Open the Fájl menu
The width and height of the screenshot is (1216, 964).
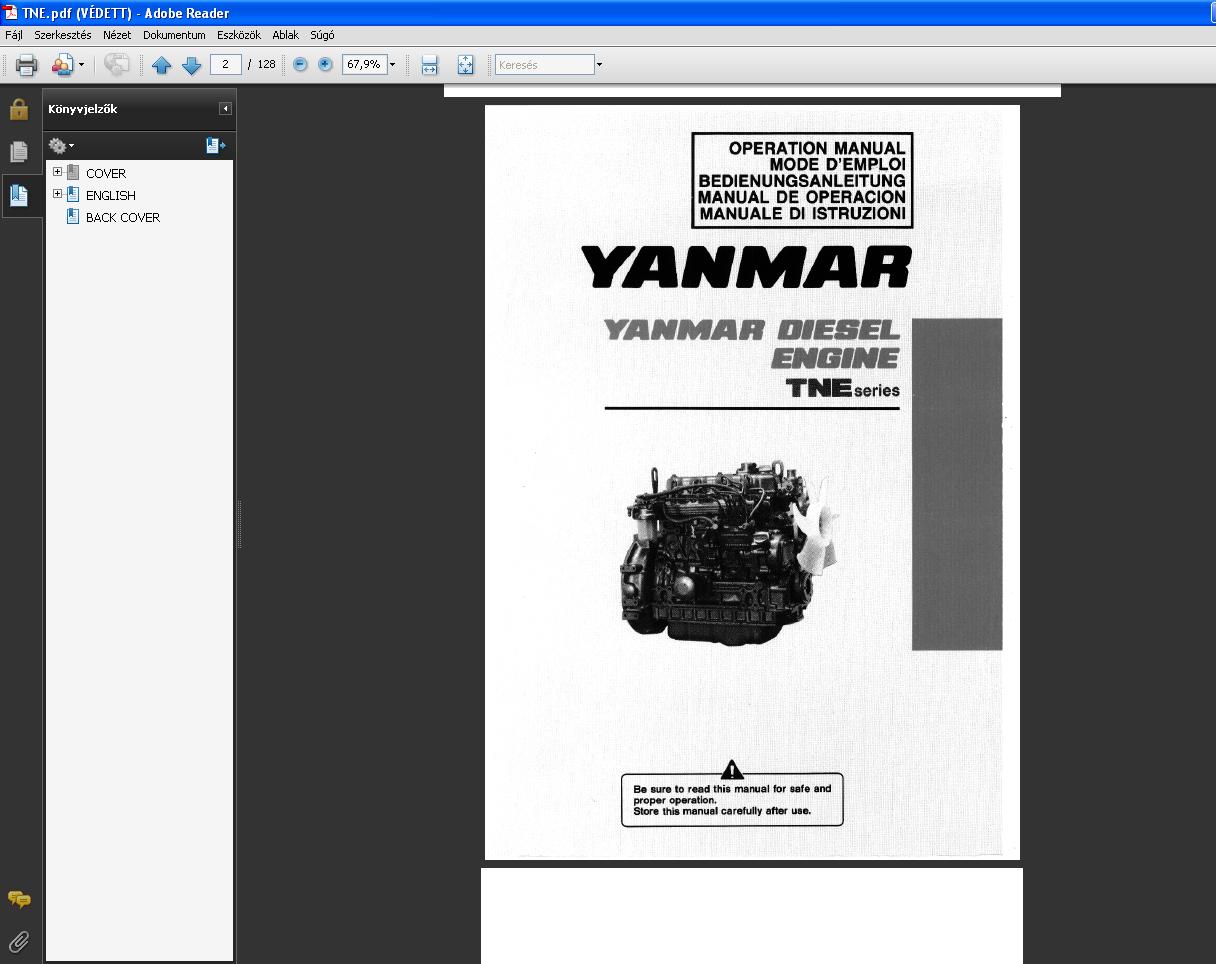pyautogui.click(x=14, y=35)
